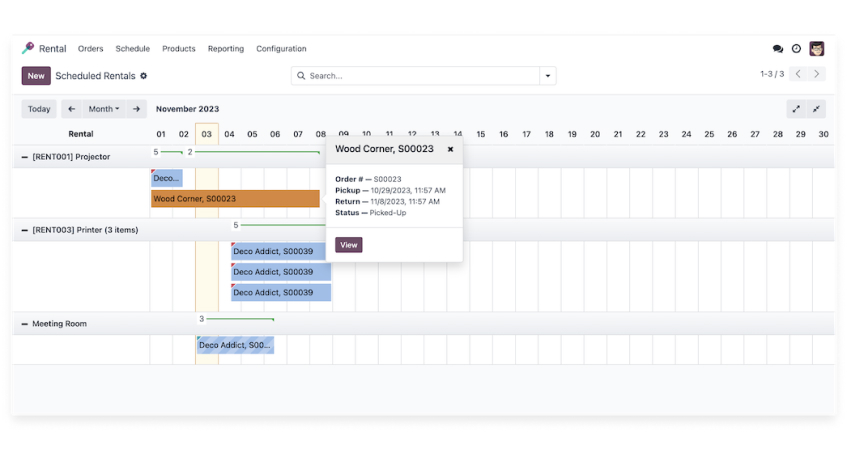Viewport: 847px width, 460px height.
Task: Open the Reporting menu
Action: click(x=226, y=49)
